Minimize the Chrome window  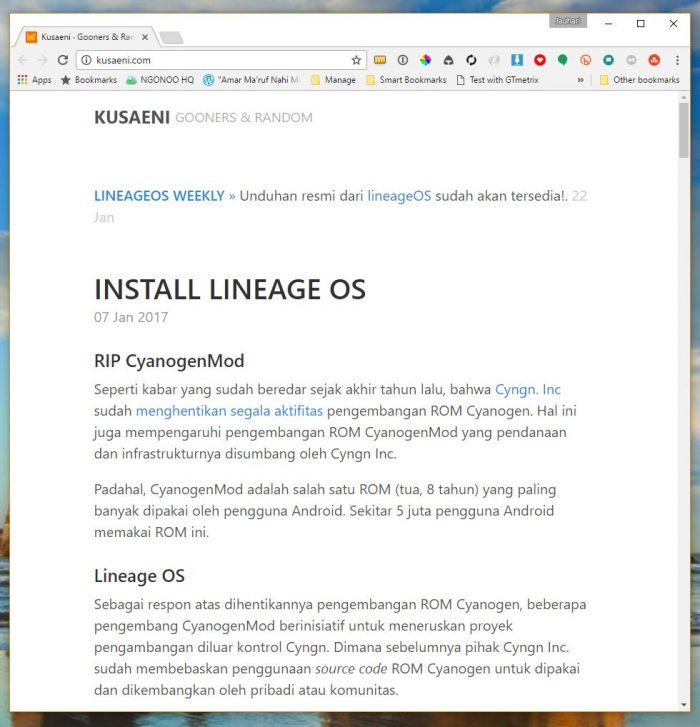point(609,23)
